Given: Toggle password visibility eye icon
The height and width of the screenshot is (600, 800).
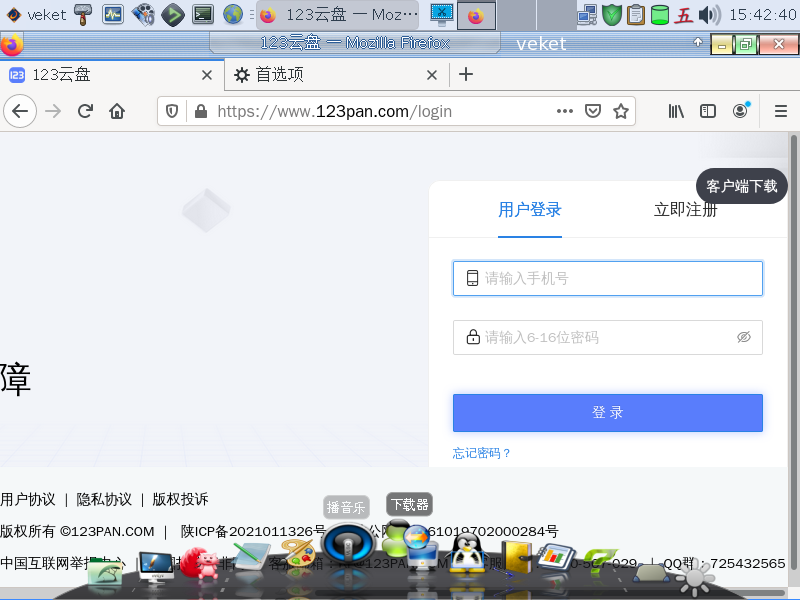Looking at the screenshot, I should coord(744,337).
